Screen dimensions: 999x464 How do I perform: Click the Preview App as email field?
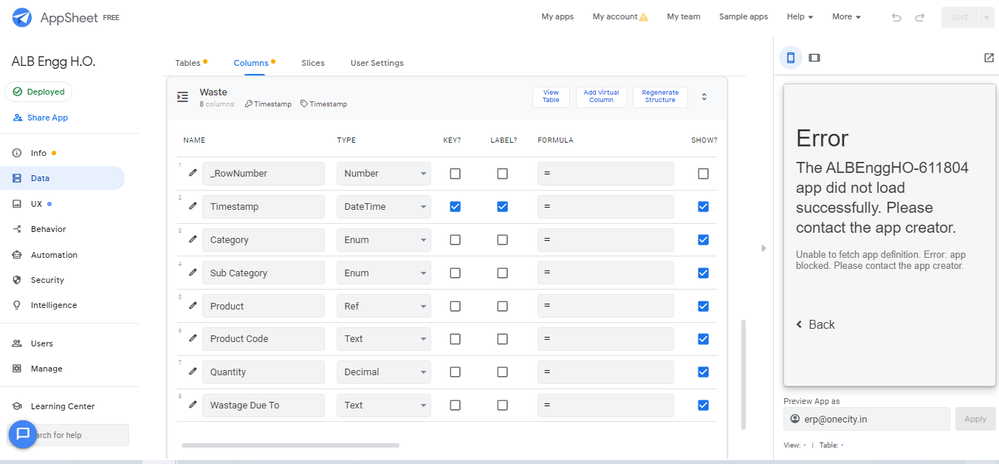866,419
